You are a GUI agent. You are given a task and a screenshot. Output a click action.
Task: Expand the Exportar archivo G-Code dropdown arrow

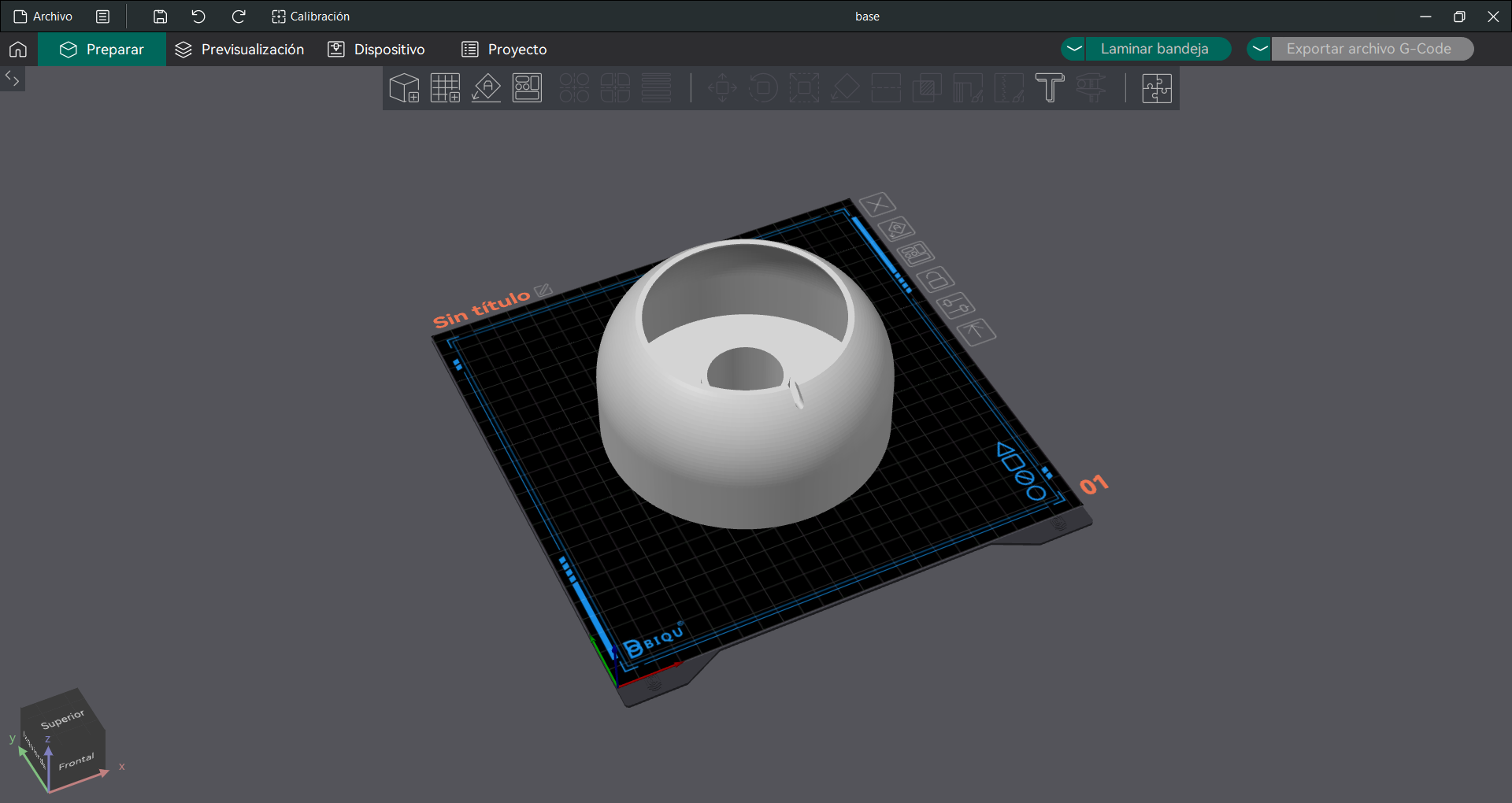coord(1259,49)
